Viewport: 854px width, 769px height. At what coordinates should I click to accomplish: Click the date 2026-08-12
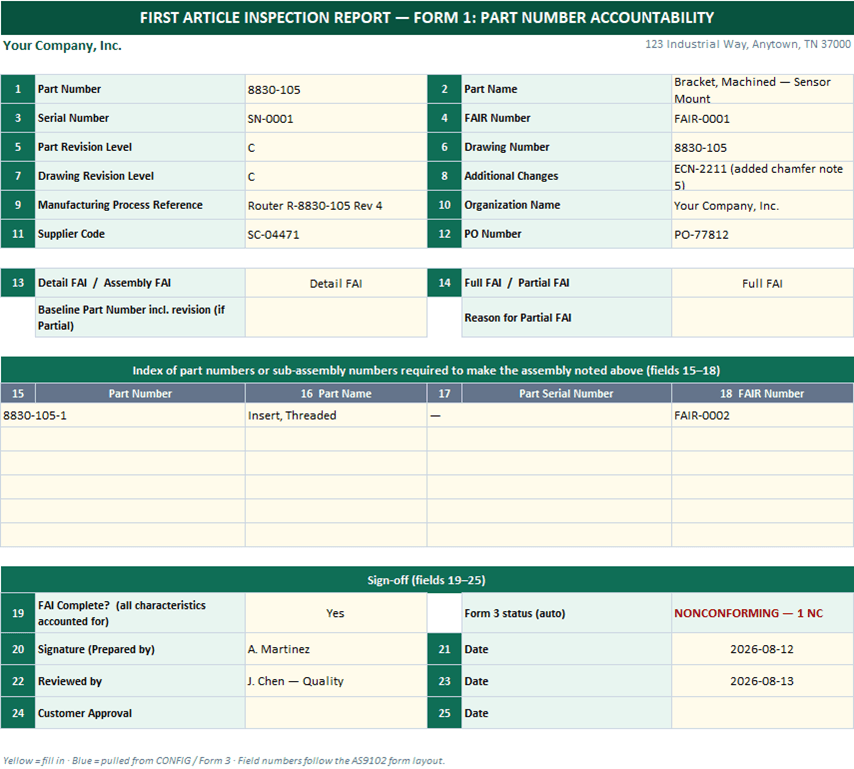pyautogui.click(x=762, y=649)
